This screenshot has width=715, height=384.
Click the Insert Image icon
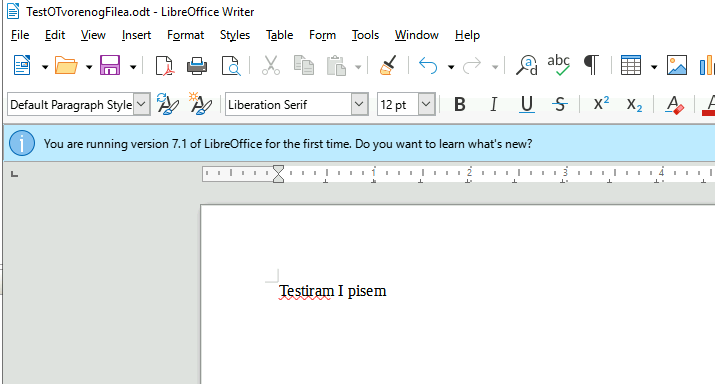(677, 66)
